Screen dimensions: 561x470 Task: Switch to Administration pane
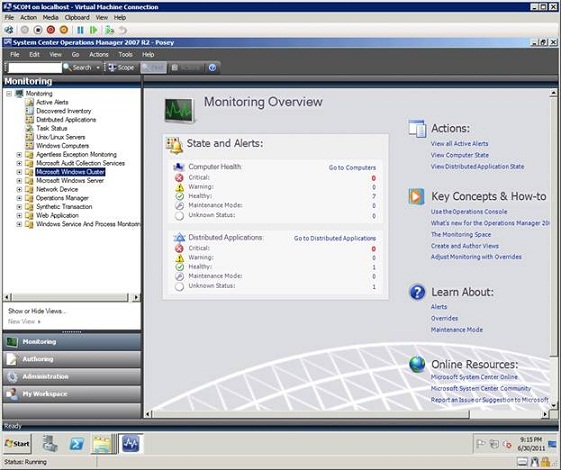(x=72, y=377)
